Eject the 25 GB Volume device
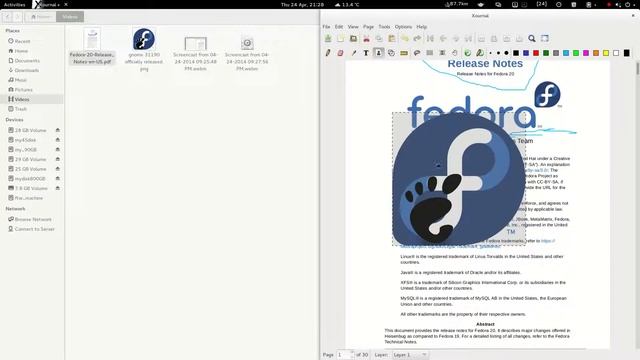 click(x=58, y=169)
